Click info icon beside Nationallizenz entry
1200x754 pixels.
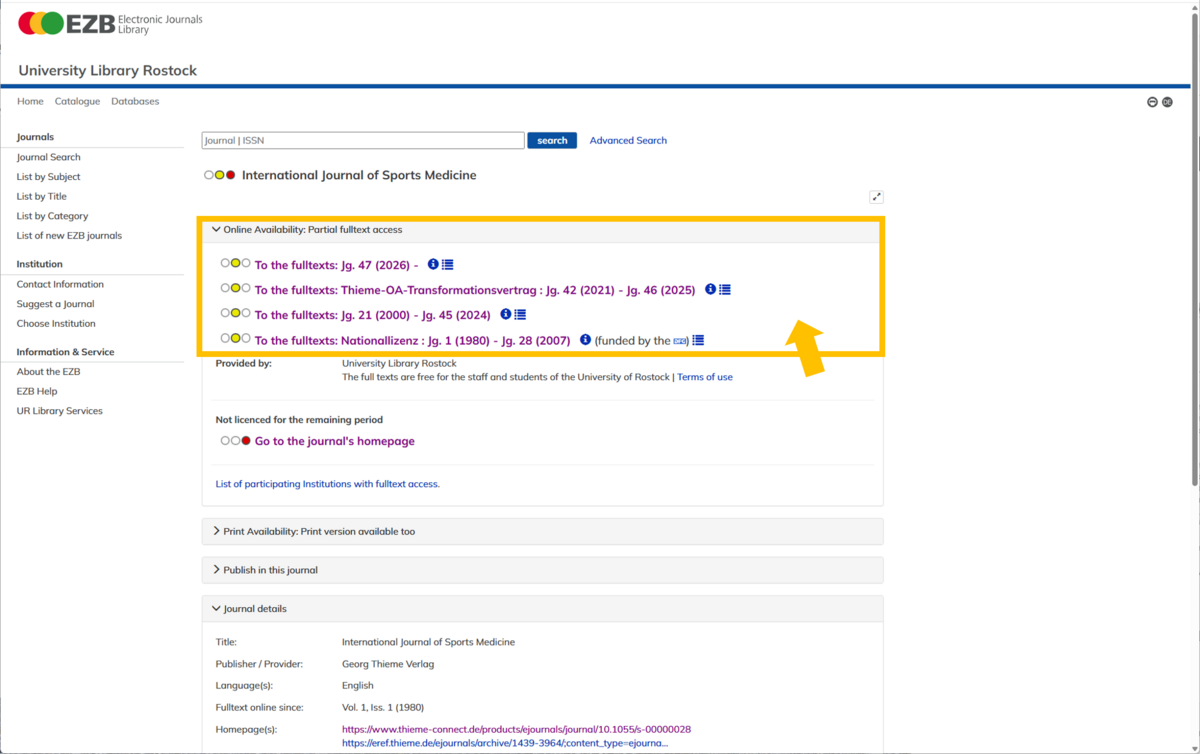(x=585, y=340)
